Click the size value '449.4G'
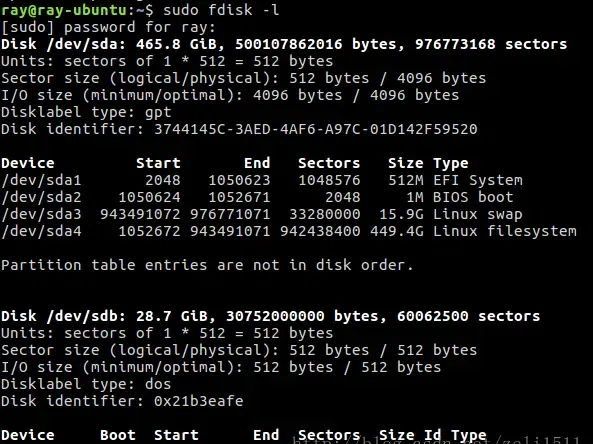Image resolution: width=593 pixels, height=444 pixels. (x=397, y=231)
